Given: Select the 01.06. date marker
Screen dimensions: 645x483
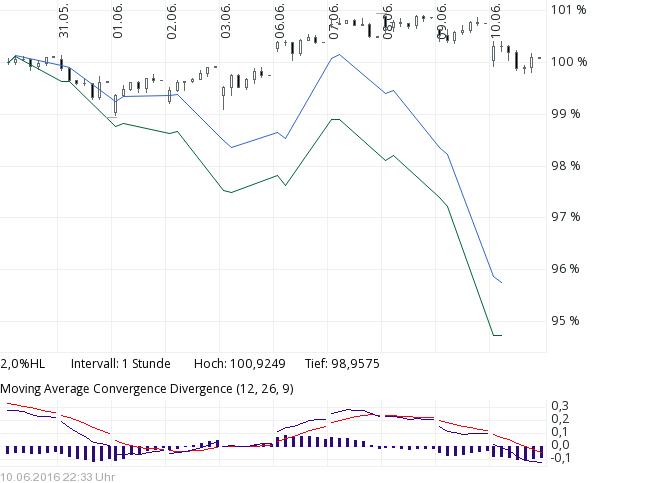Looking at the screenshot, I should 118,20.
